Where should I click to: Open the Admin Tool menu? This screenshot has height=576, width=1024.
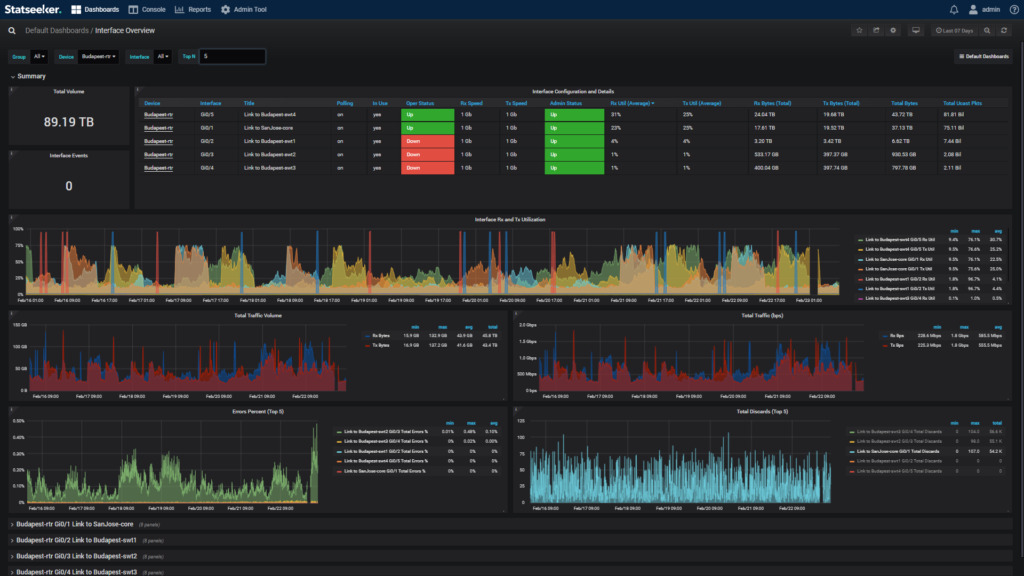click(244, 9)
